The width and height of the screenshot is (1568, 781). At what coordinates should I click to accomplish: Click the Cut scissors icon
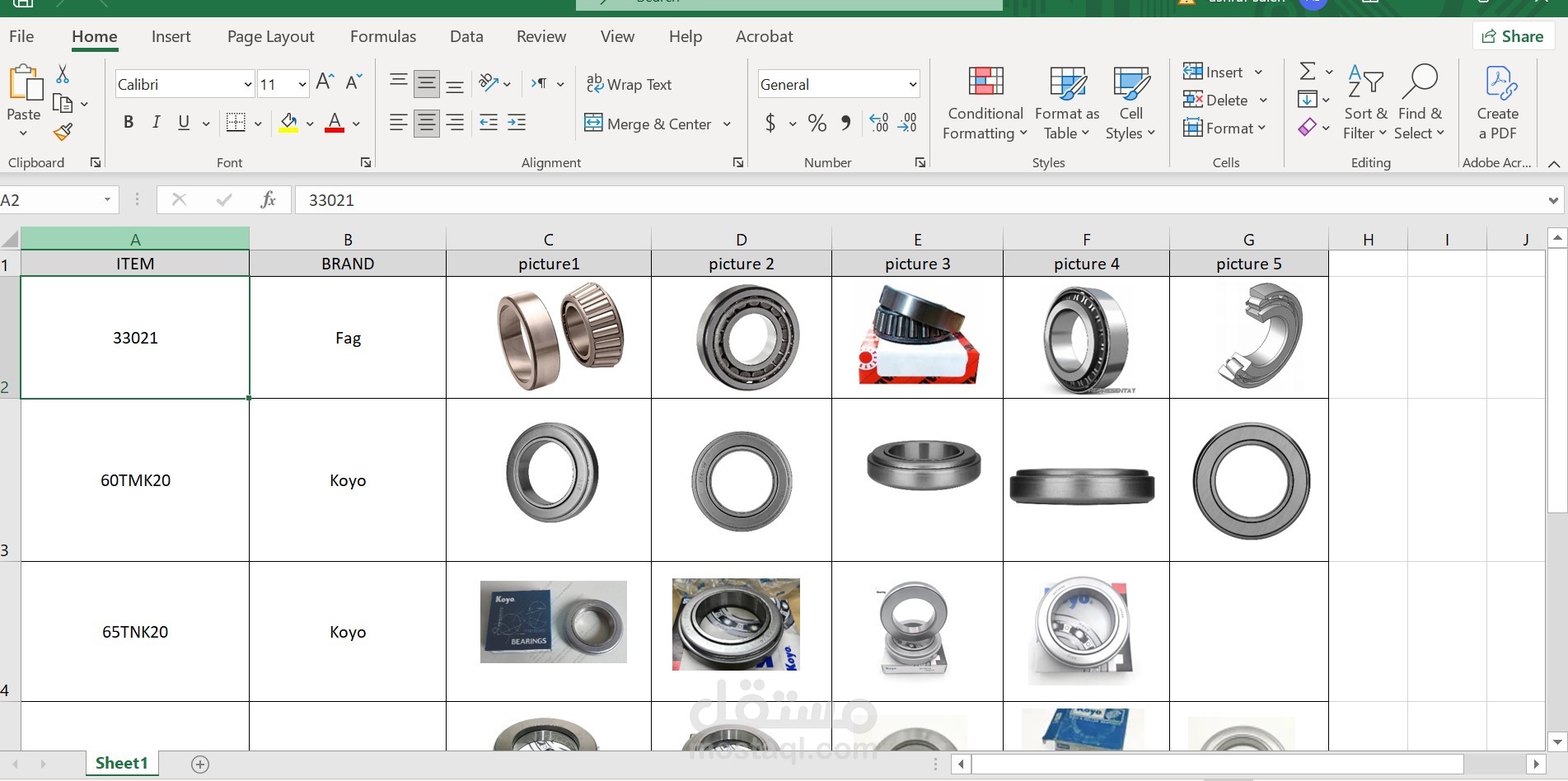point(63,74)
